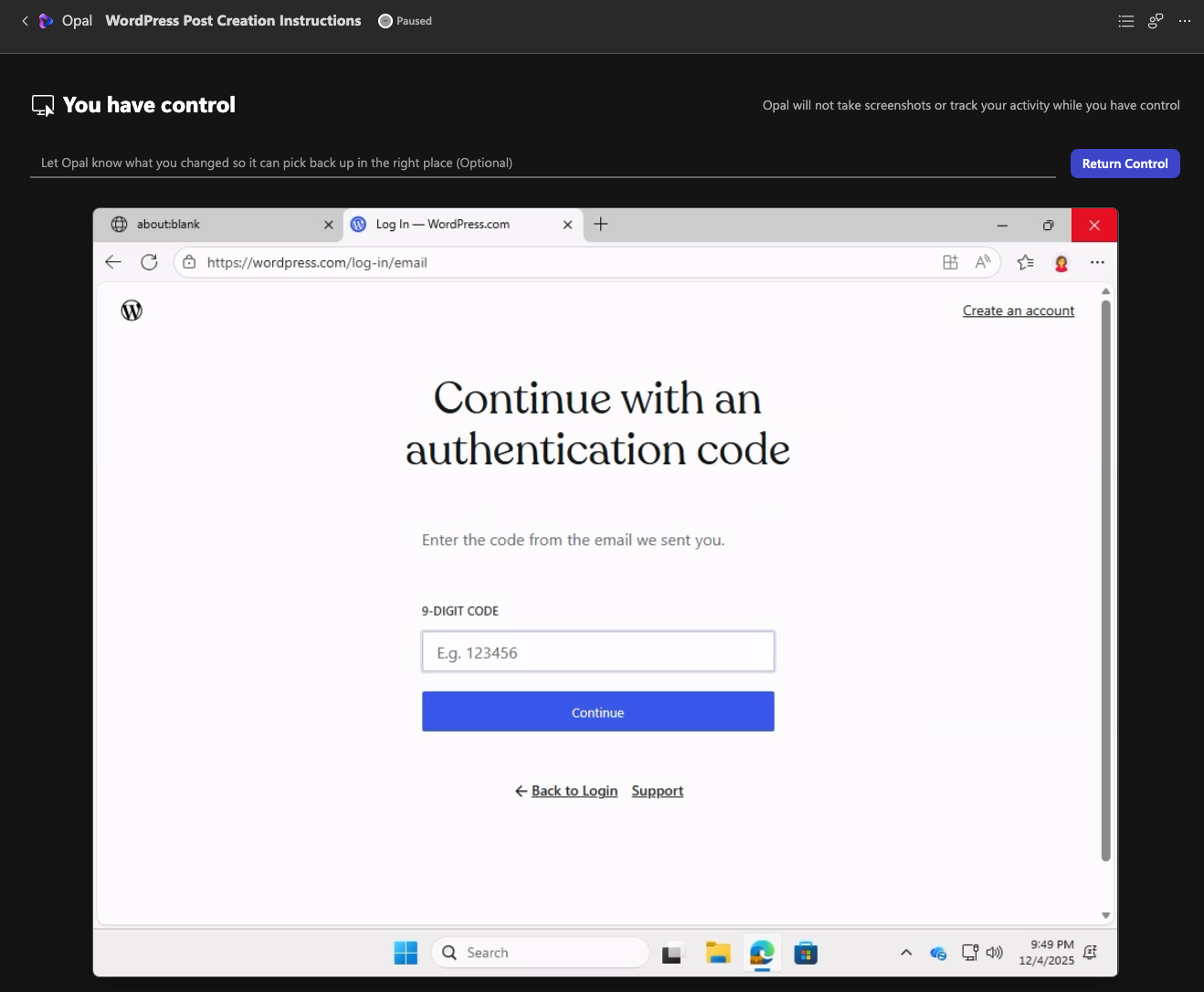Click the WordPress logo icon
The image size is (1204, 992).
[x=132, y=311]
